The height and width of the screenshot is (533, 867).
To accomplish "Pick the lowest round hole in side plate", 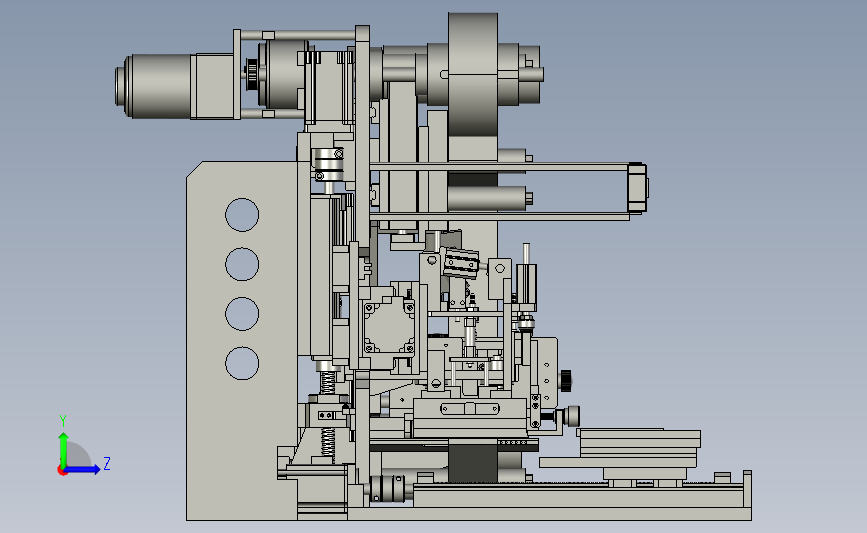I will tap(242, 363).
